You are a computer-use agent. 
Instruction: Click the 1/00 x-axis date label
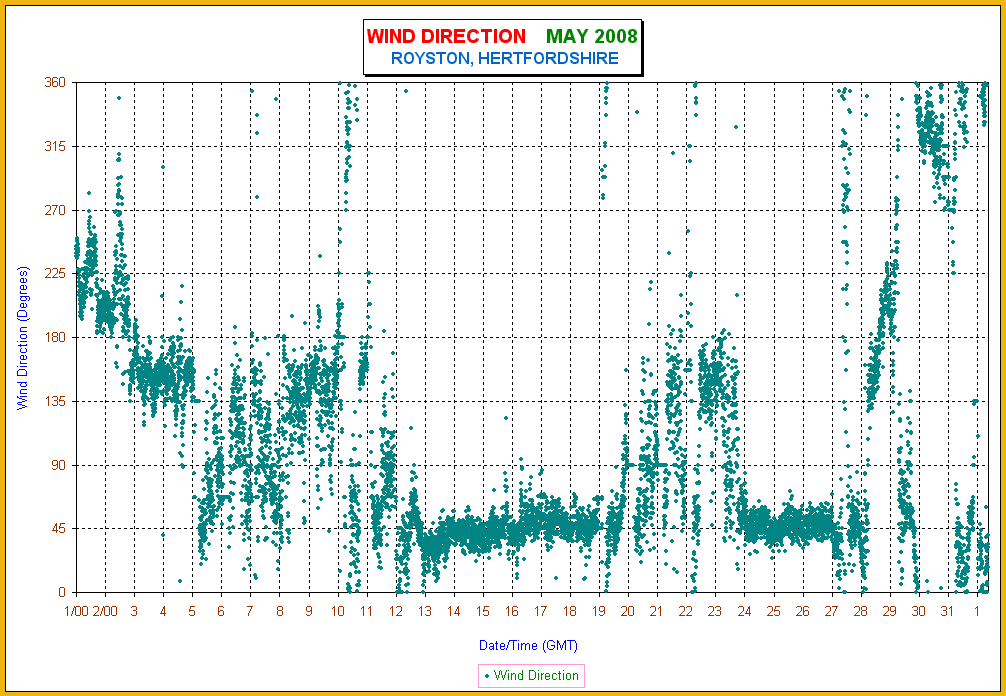pos(76,611)
